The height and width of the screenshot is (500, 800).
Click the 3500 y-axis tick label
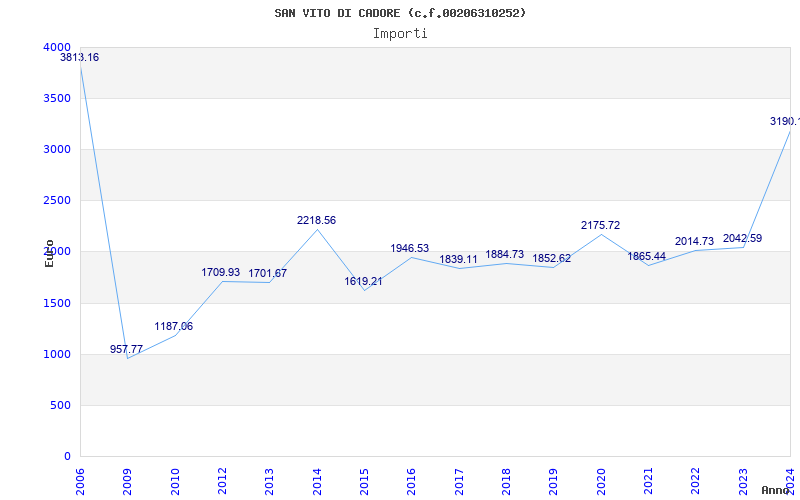tap(57, 98)
